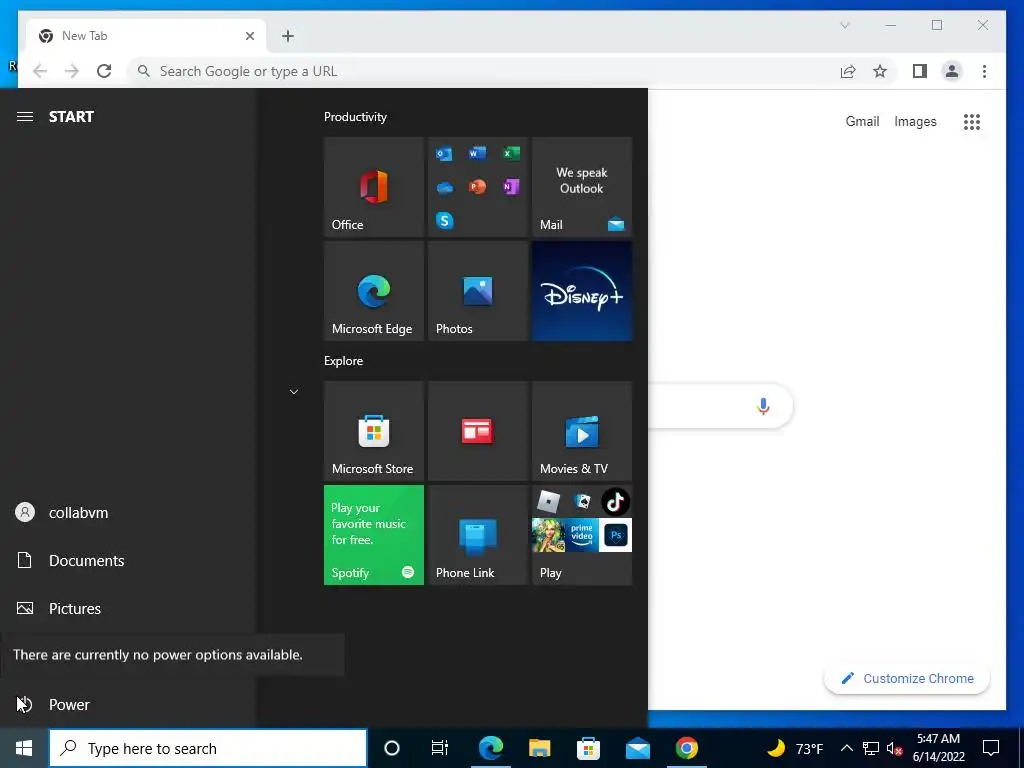Select the New Tab tab in Chrome
1024x768 pixels.
[146, 36]
